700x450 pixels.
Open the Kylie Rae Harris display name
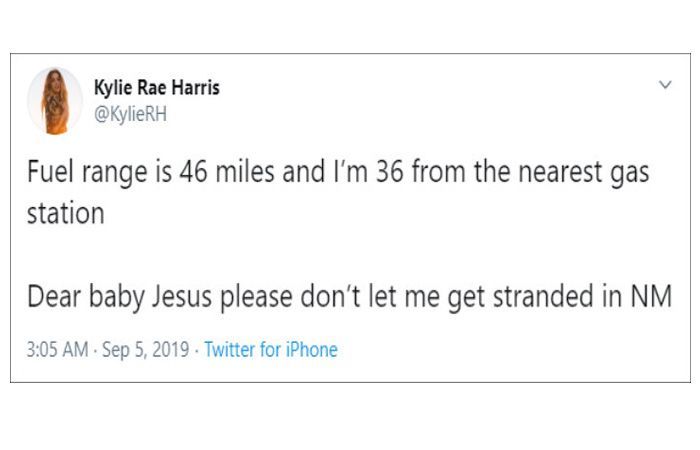pos(157,88)
